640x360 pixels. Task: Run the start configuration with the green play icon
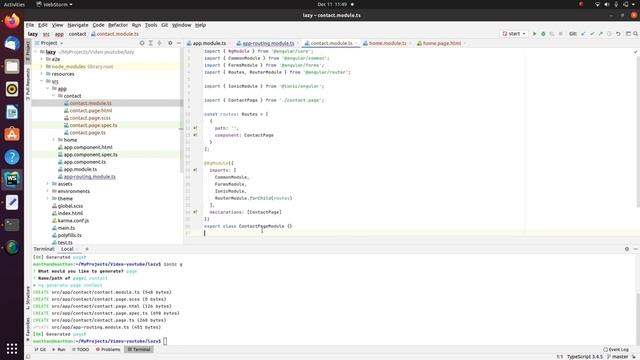(534, 34)
